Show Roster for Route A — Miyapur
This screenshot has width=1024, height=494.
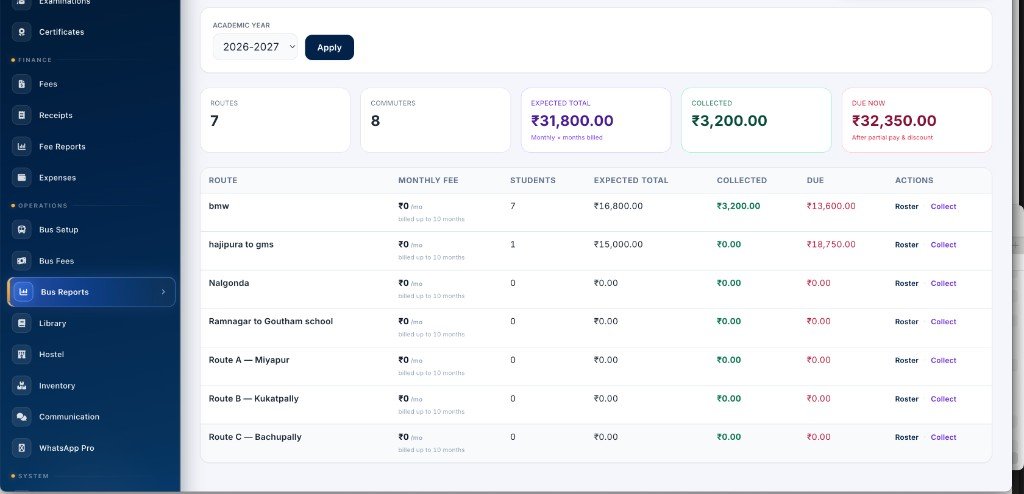[x=906, y=361]
